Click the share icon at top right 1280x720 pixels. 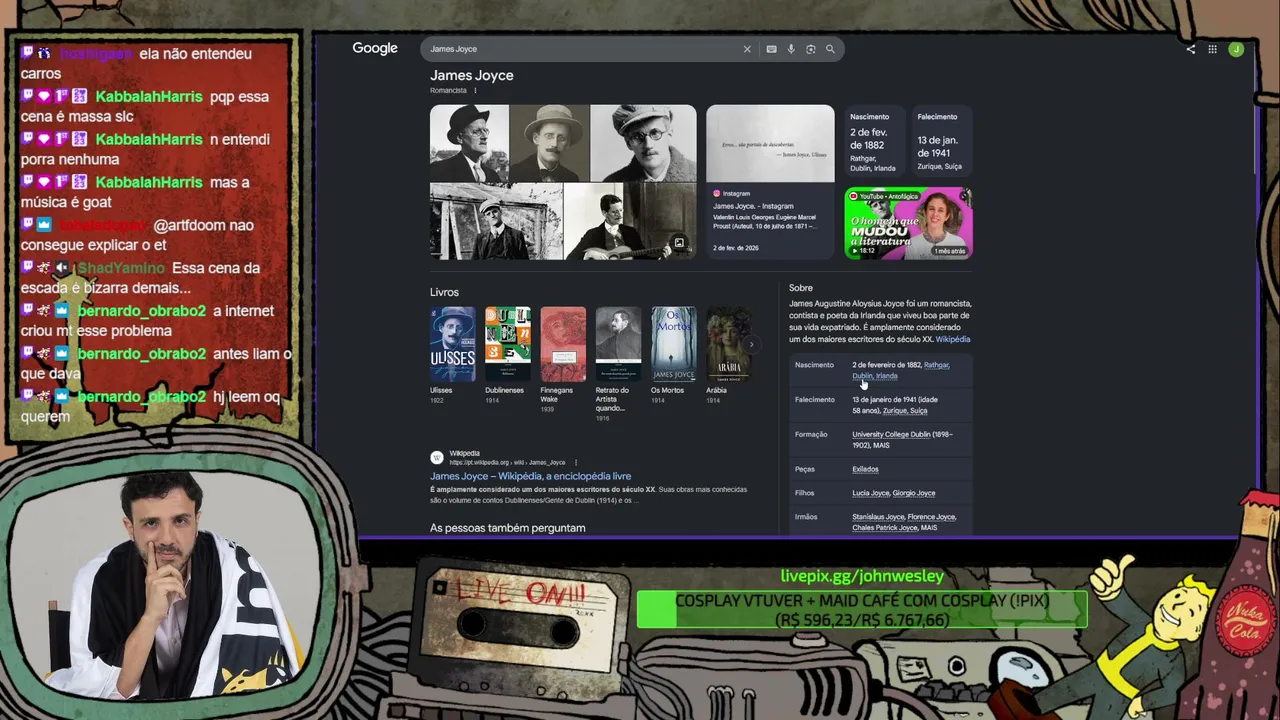tap(1190, 49)
